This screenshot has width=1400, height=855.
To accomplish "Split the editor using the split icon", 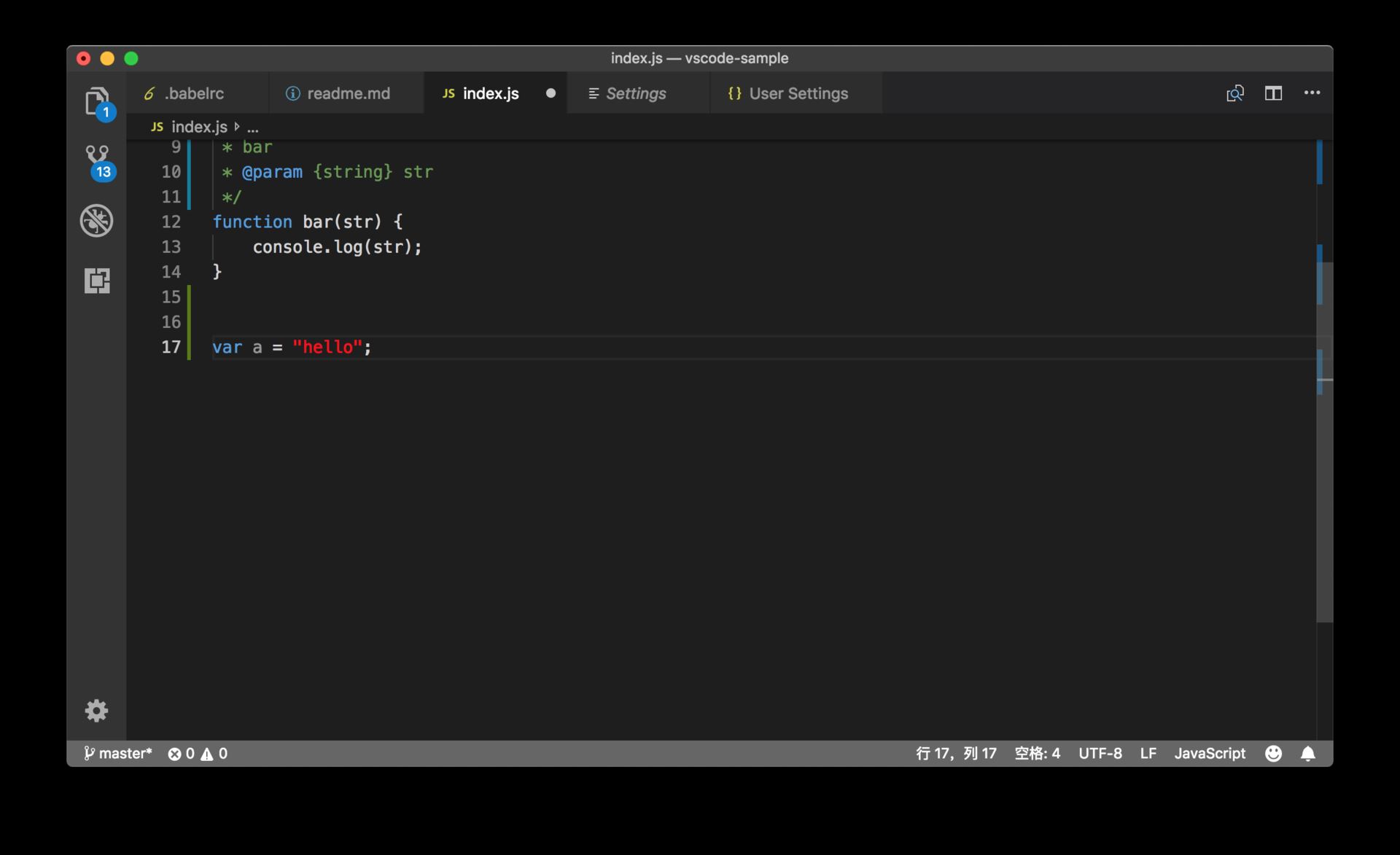I will coord(1273,93).
